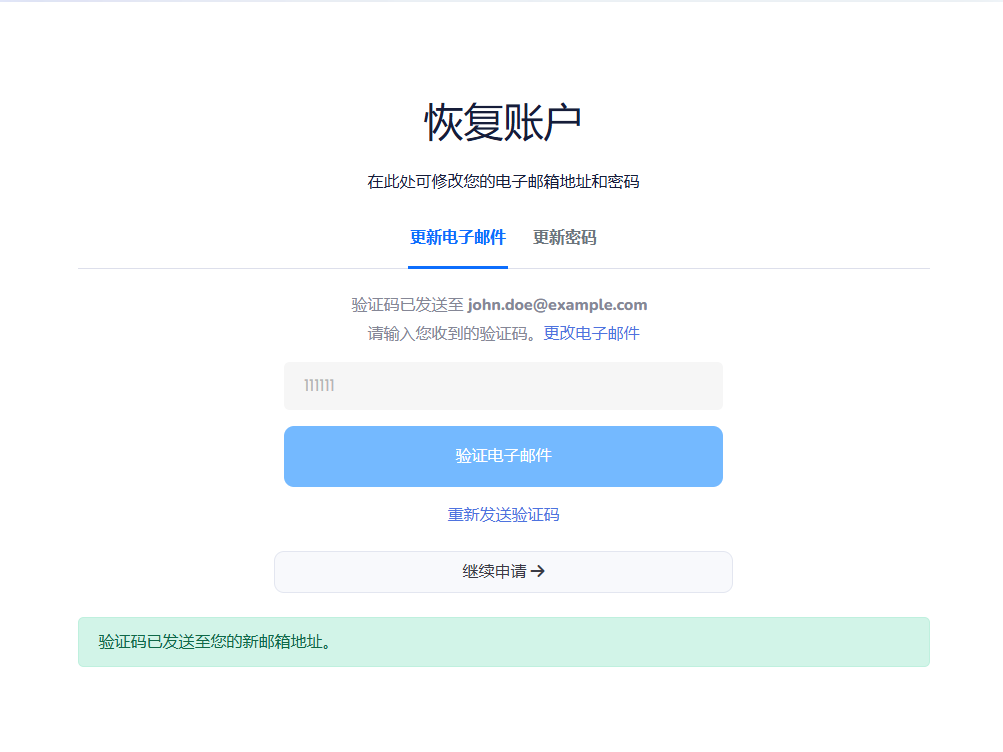
Task: Click the 重新发送验证码 link
Action: pos(503,515)
